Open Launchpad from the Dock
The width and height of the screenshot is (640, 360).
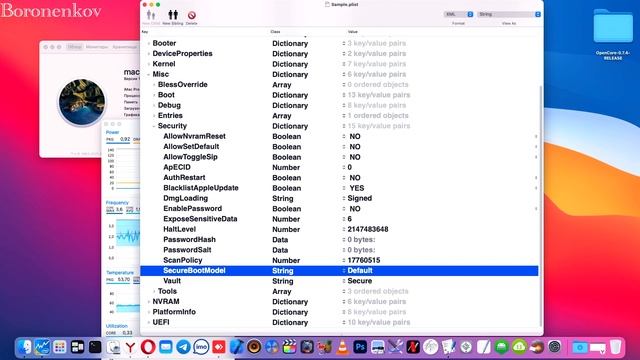pyautogui.click(x=60, y=347)
